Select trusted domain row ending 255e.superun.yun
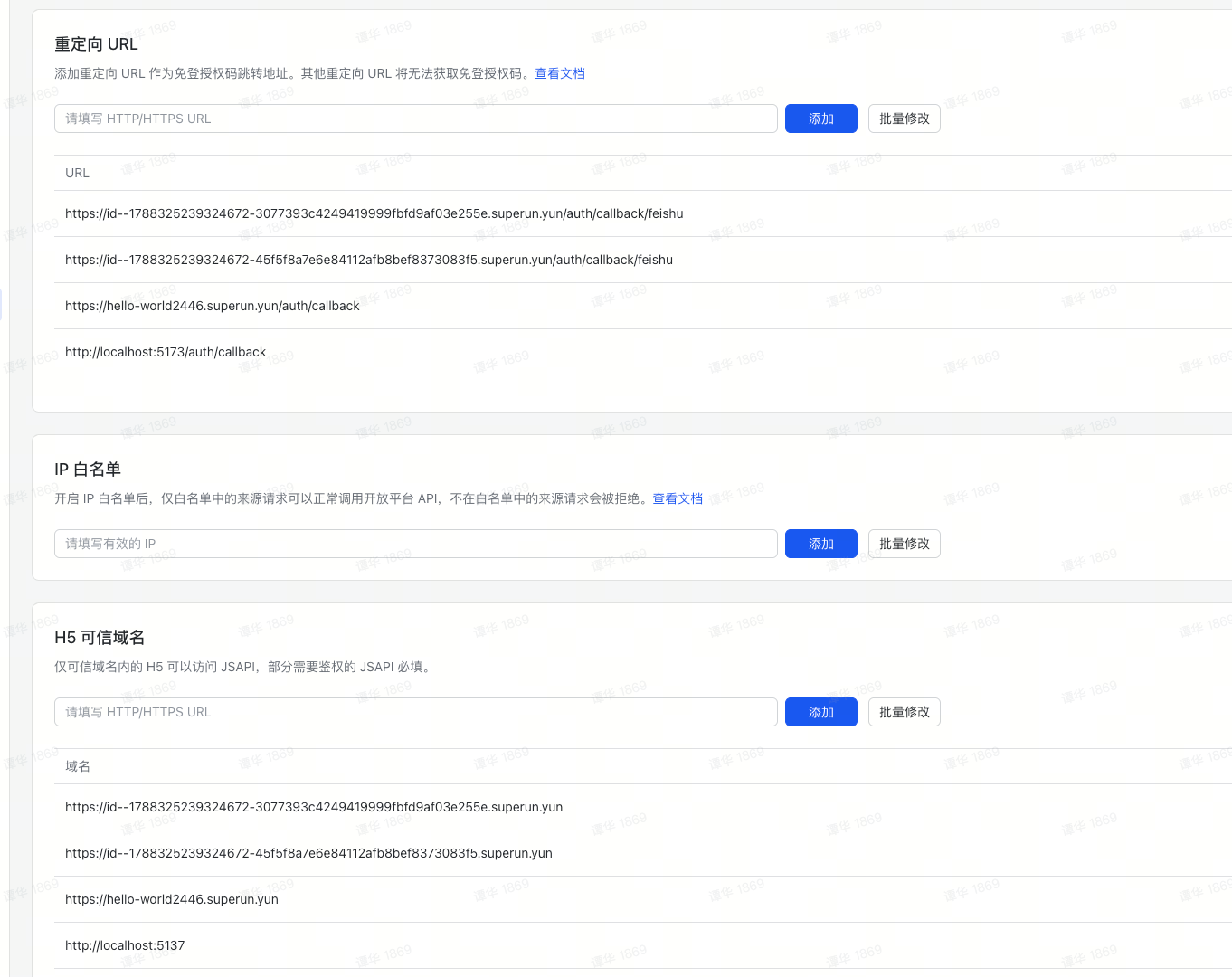The image size is (1232, 977). [314, 807]
